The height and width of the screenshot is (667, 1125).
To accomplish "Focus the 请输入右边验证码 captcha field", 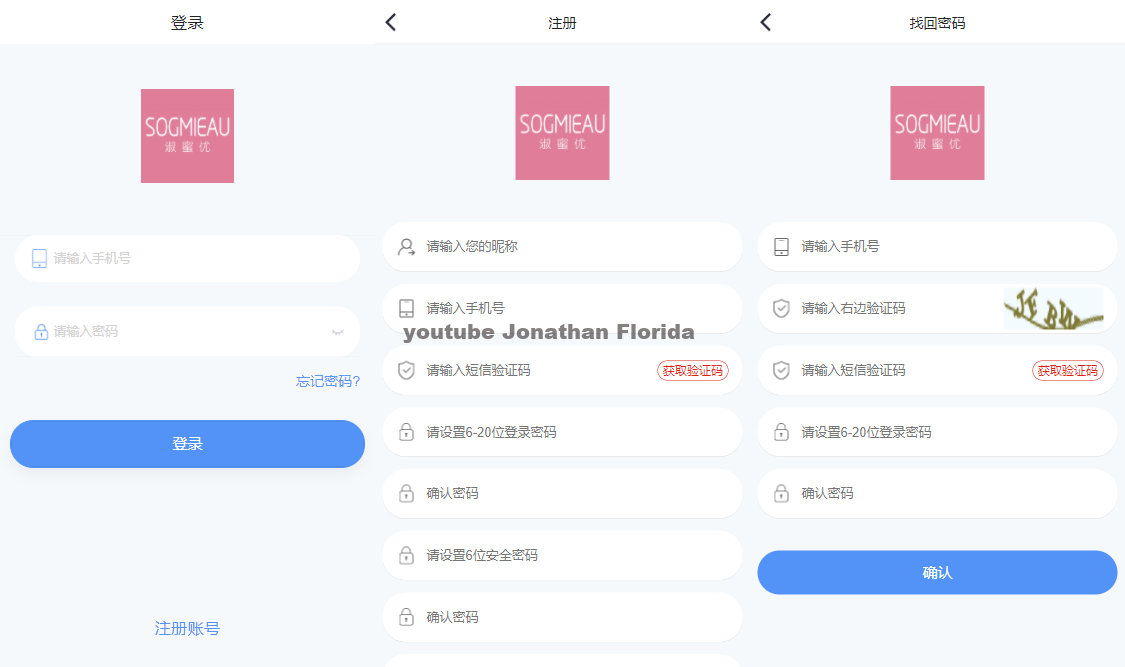I will (x=937, y=308).
